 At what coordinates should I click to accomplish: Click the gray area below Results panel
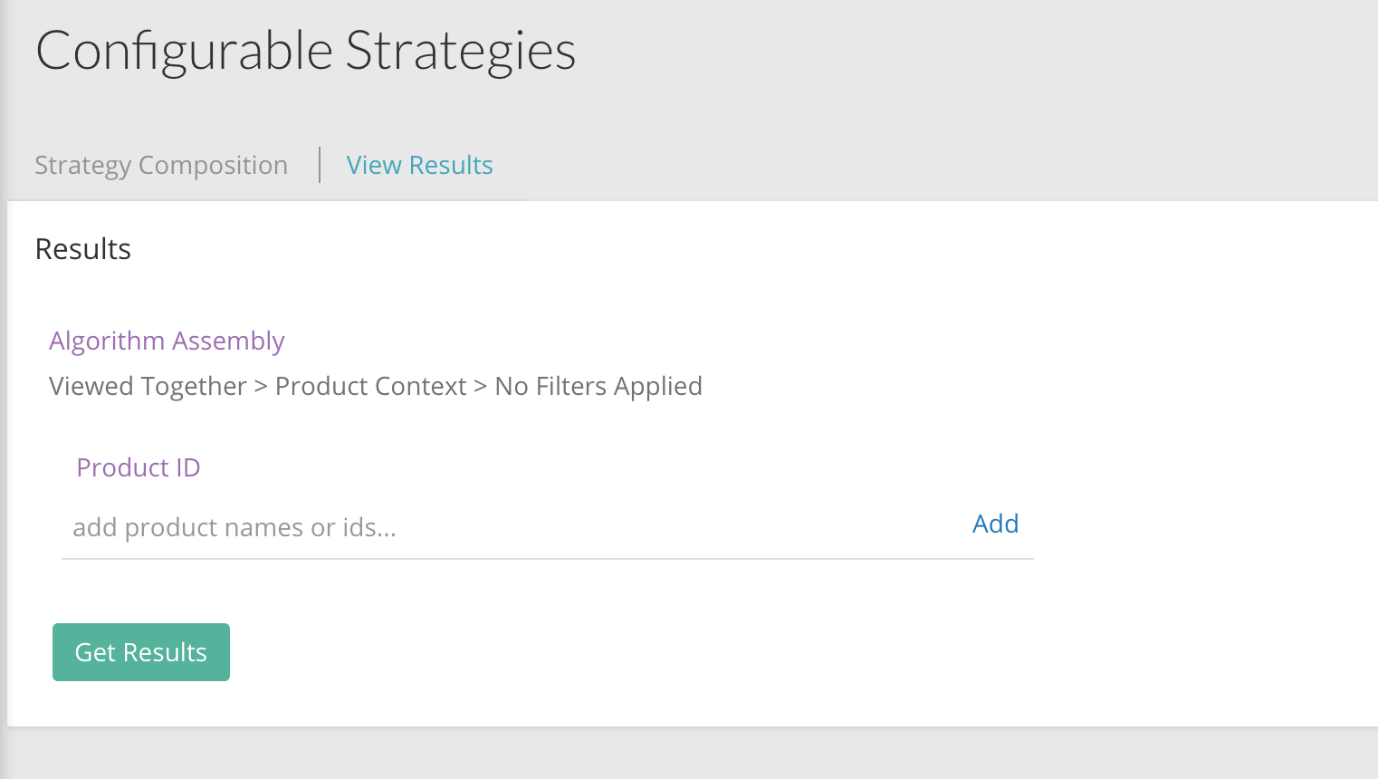click(690, 755)
